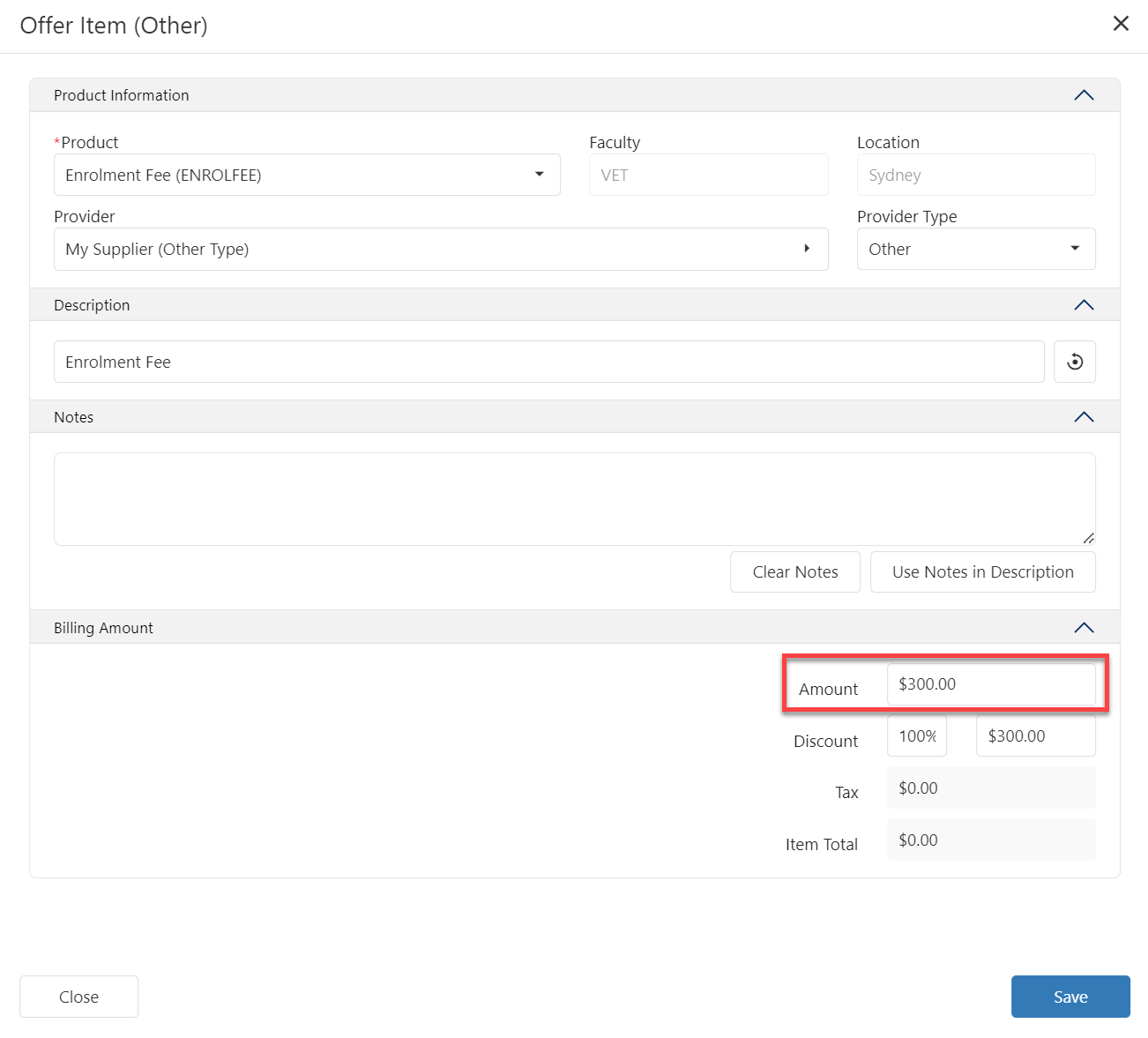Click the Discount dollar amount field
The height and width of the screenshot is (1038, 1148).
pos(1034,736)
